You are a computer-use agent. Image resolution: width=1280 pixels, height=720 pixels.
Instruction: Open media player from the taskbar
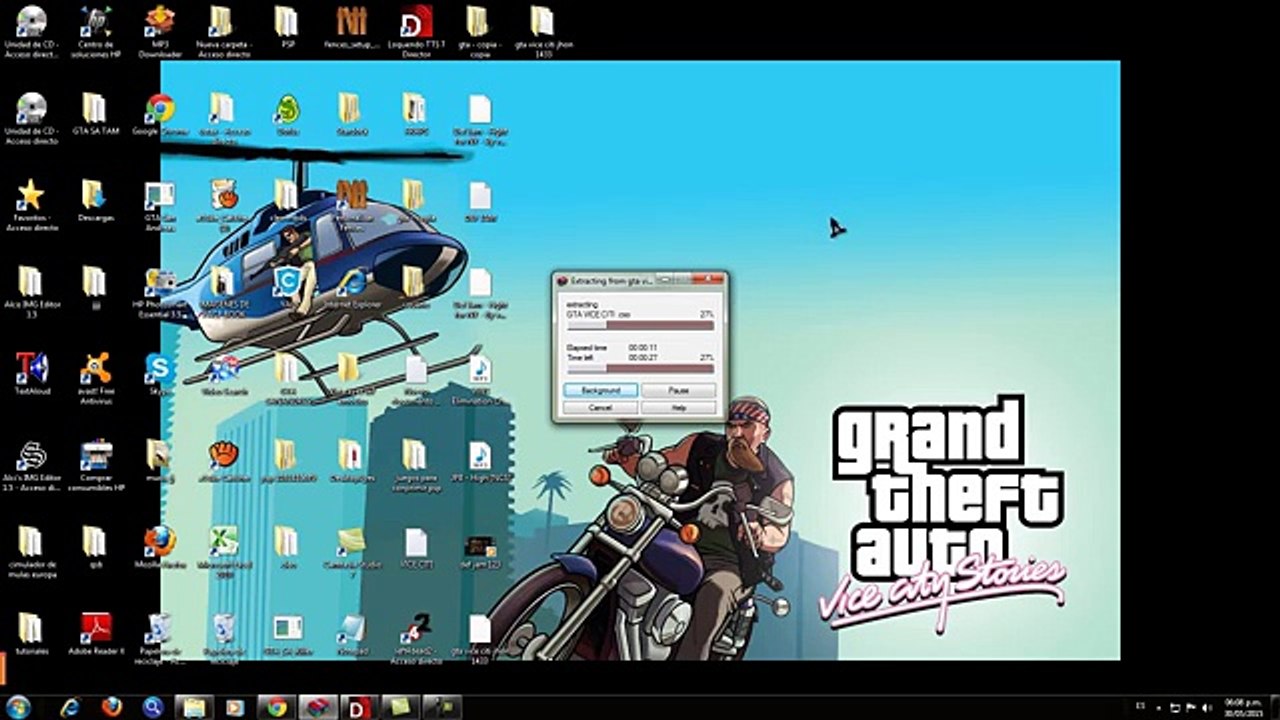(x=235, y=707)
